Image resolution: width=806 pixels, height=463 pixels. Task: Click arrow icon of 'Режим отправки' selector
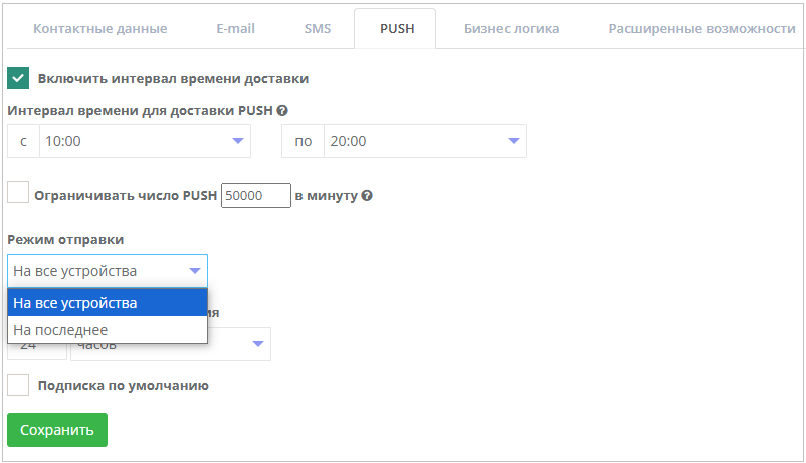point(195,271)
